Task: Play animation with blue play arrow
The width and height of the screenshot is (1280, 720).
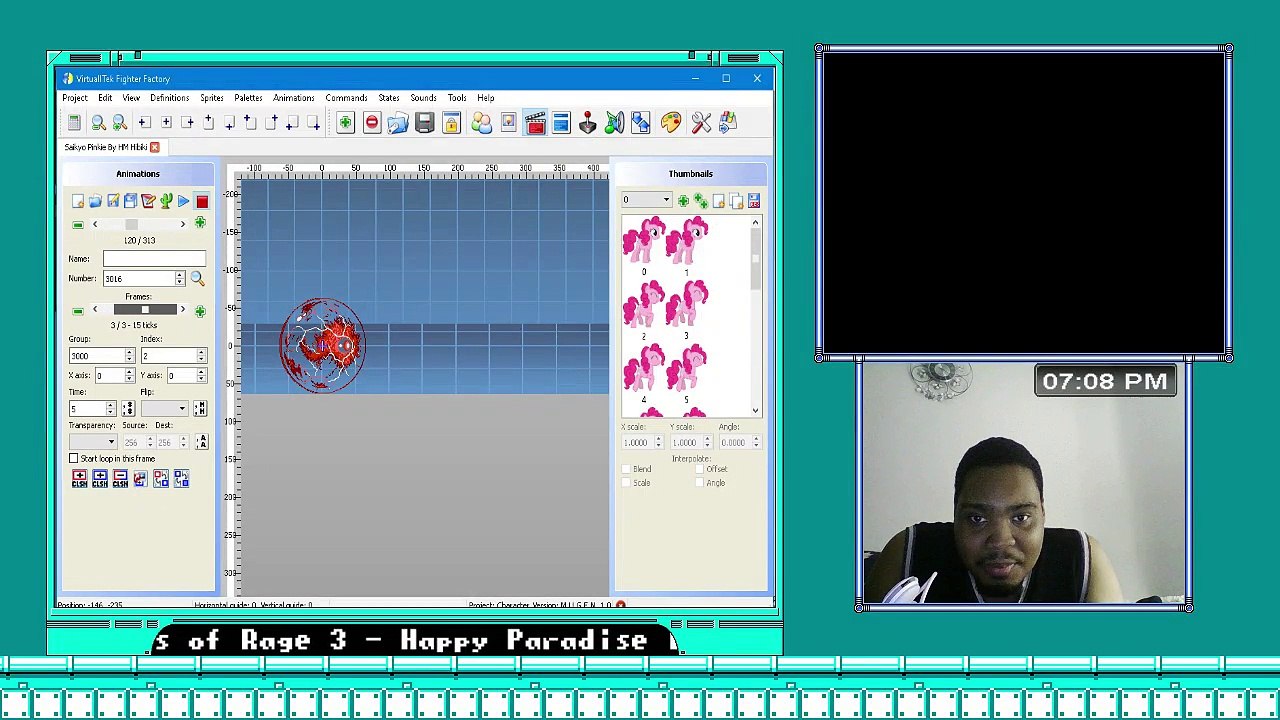Action: tap(184, 201)
